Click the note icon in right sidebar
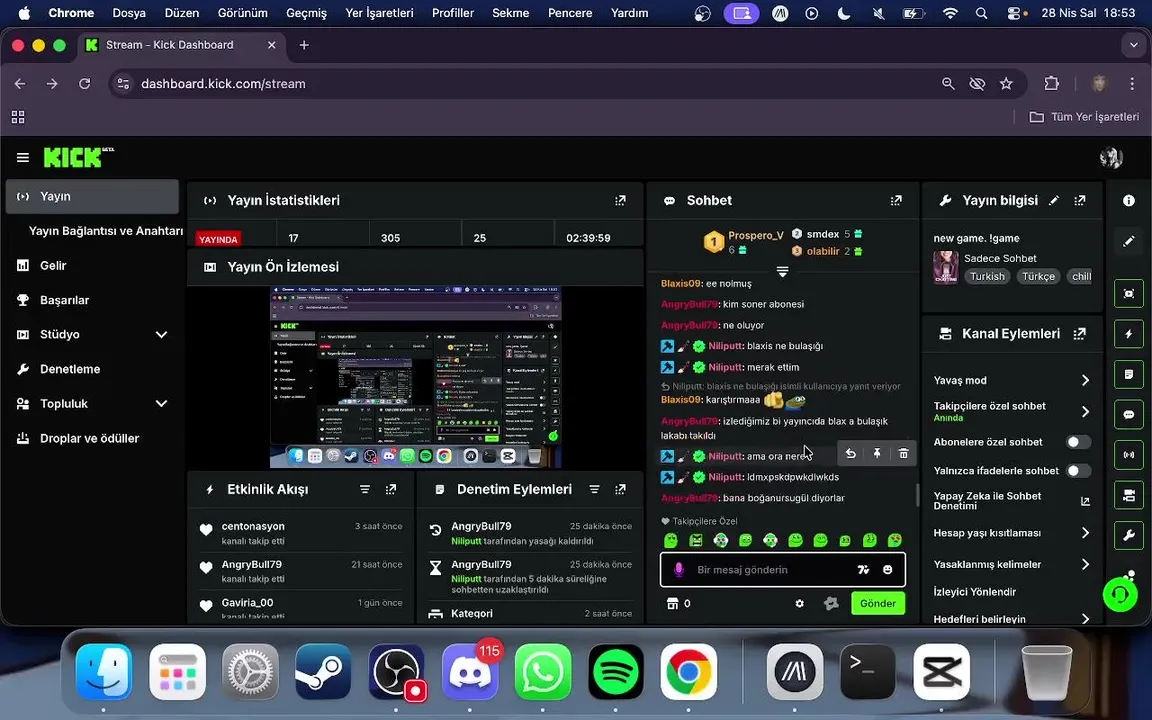 tap(1128, 374)
